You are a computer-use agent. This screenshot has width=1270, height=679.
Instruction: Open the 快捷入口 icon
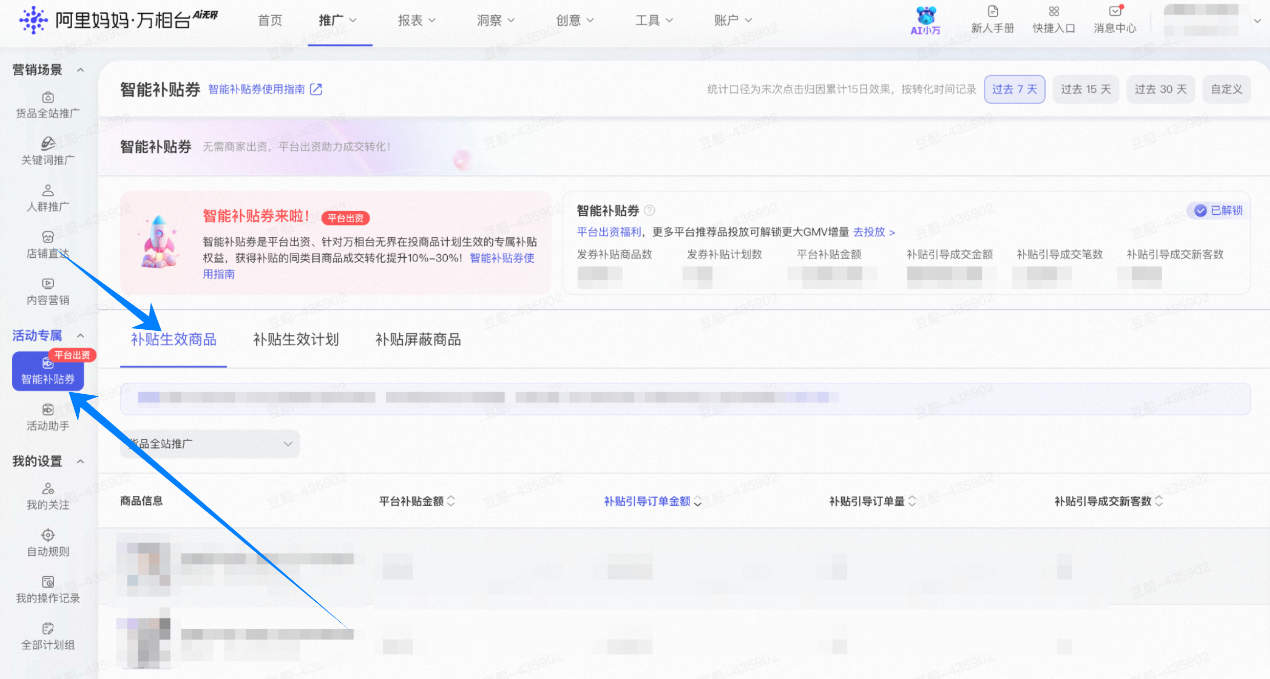pos(1054,20)
